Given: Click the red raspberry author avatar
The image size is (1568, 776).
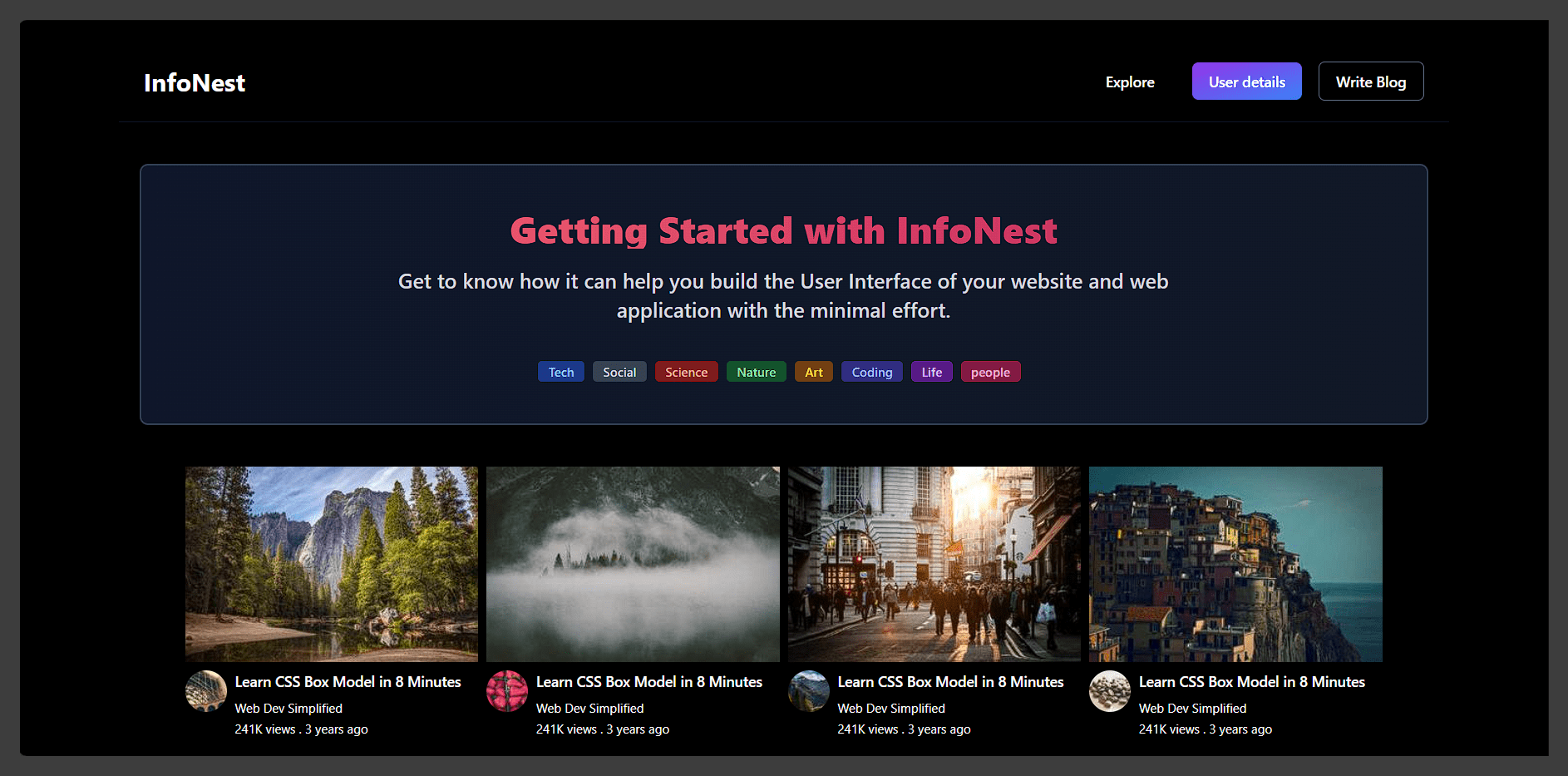Looking at the screenshot, I should tap(507, 691).
